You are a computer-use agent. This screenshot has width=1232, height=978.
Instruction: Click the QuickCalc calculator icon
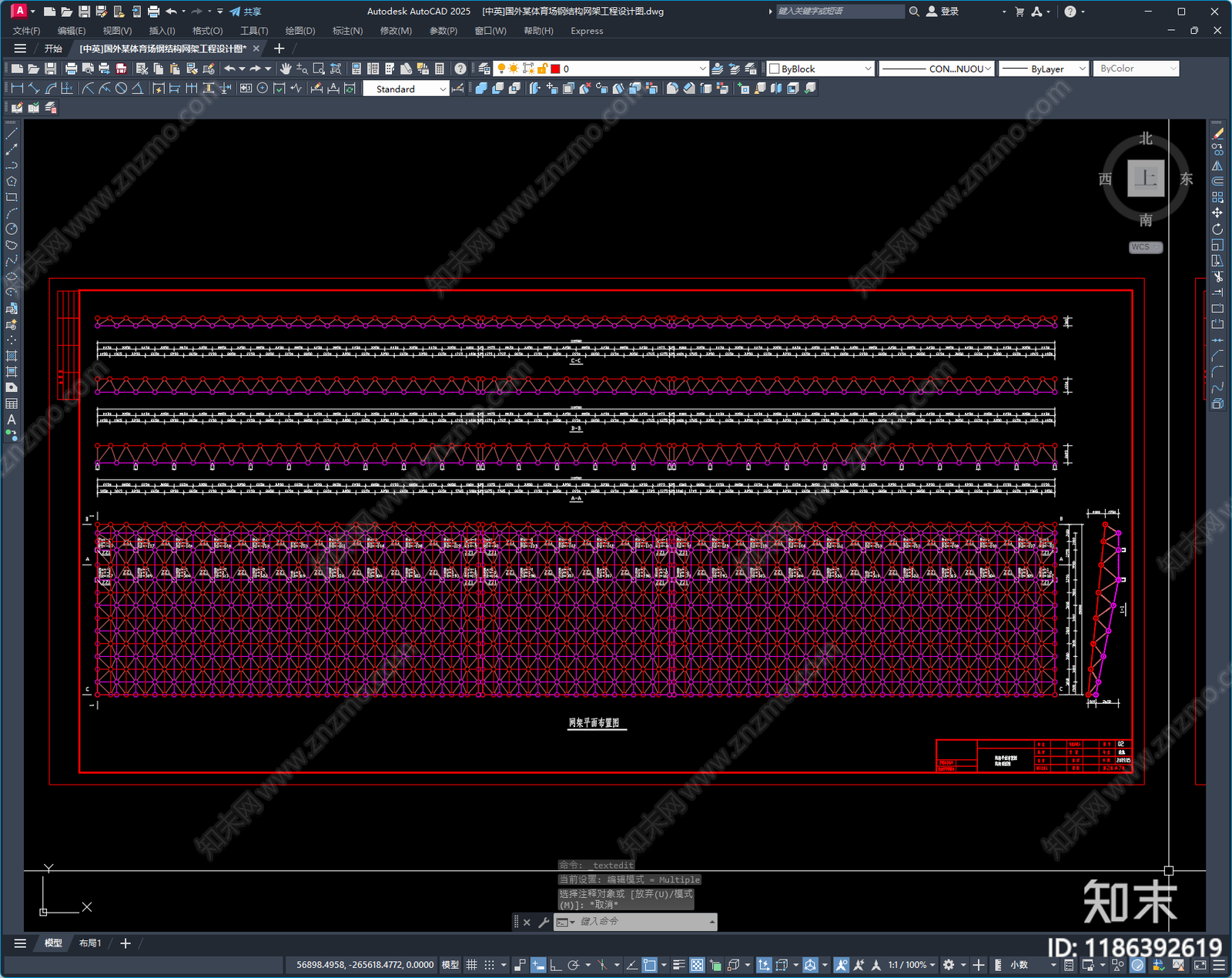[x=440, y=69]
